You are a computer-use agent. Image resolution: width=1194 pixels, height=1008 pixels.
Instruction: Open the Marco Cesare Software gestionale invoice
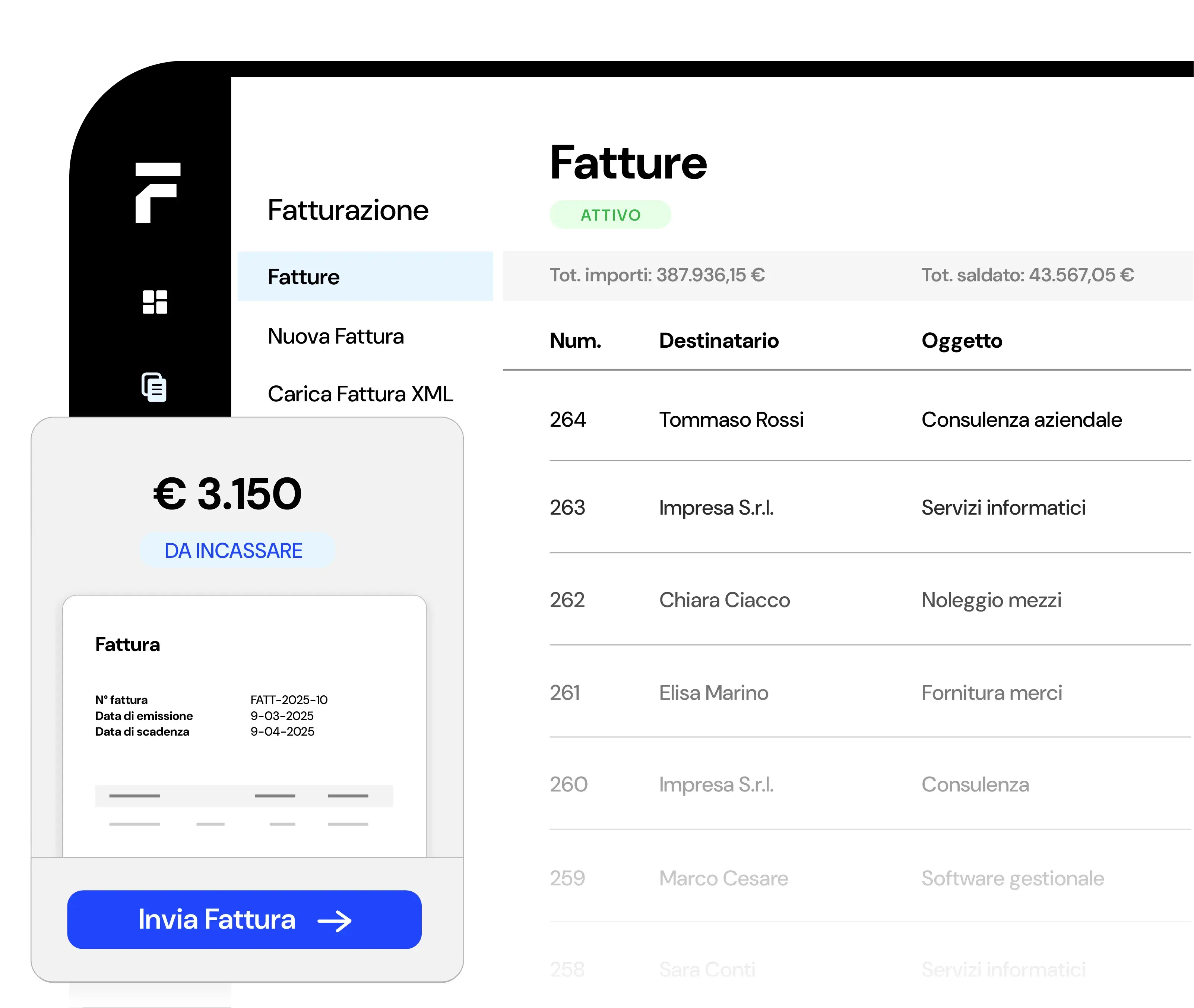click(x=870, y=877)
